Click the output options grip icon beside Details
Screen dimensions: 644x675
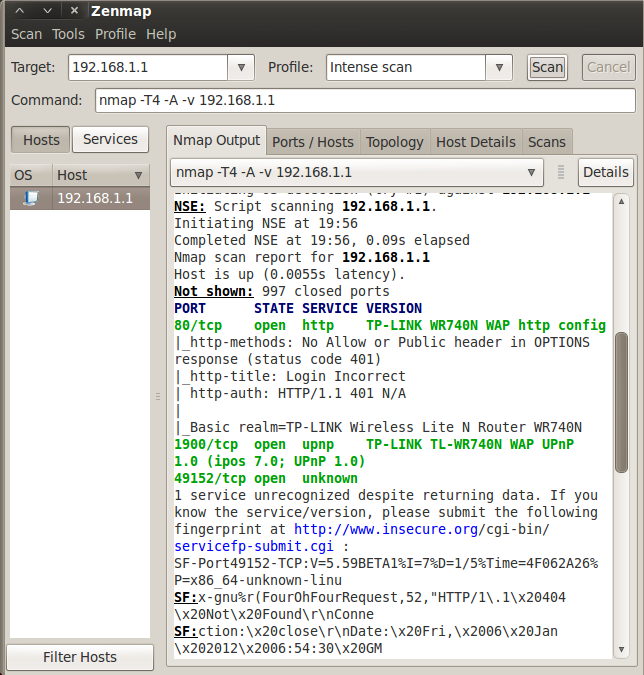click(x=561, y=172)
